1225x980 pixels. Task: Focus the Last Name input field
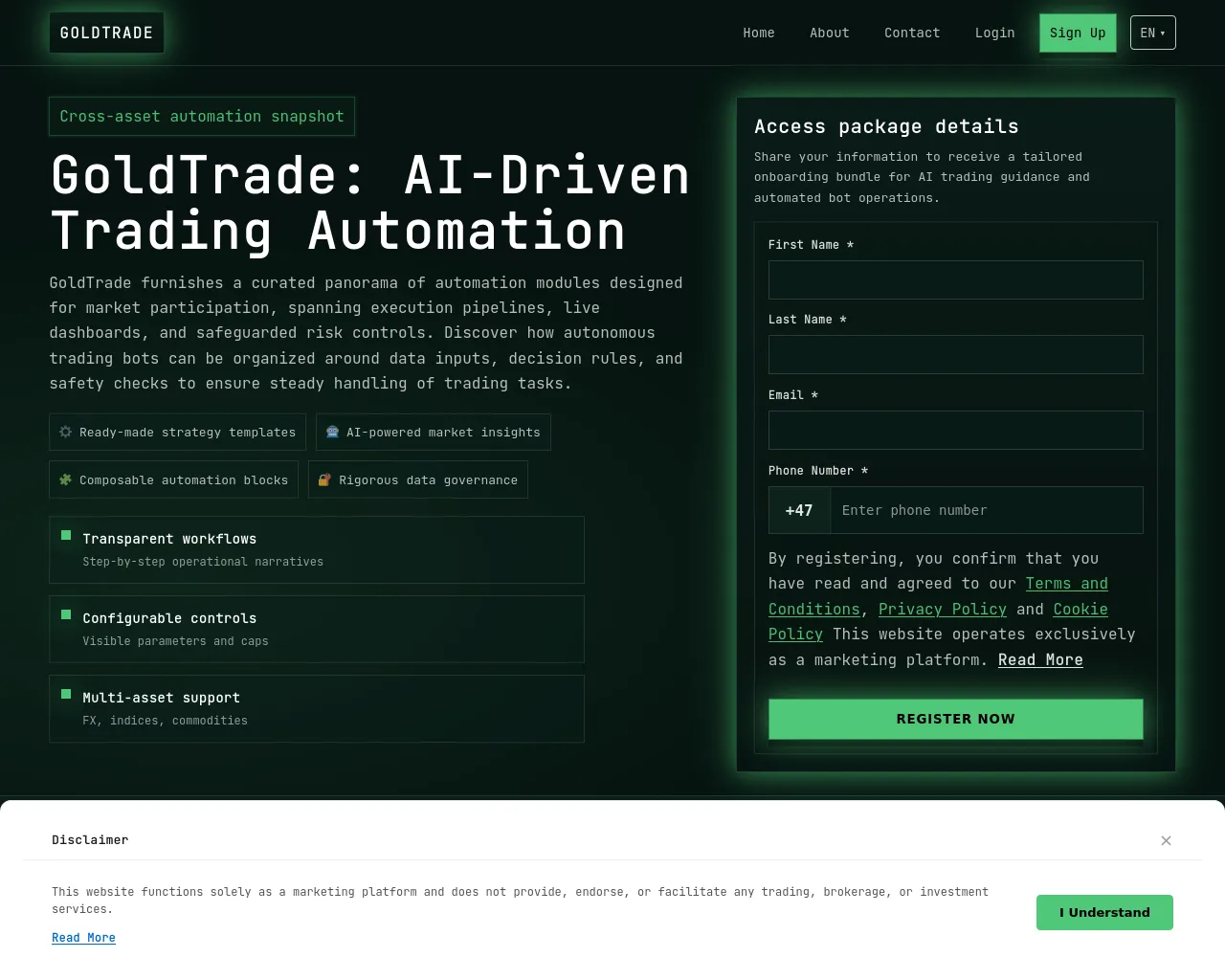point(955,354)
